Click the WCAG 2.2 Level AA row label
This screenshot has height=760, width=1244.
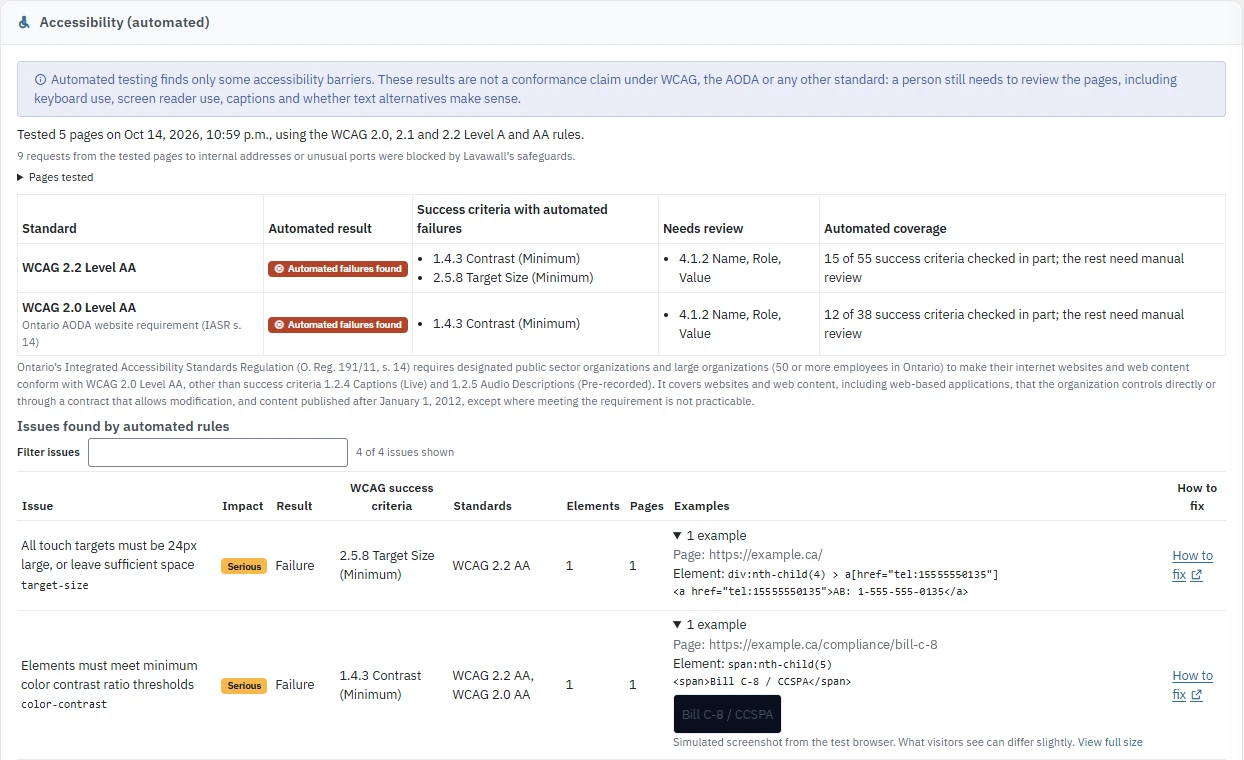tap(79, 268)
